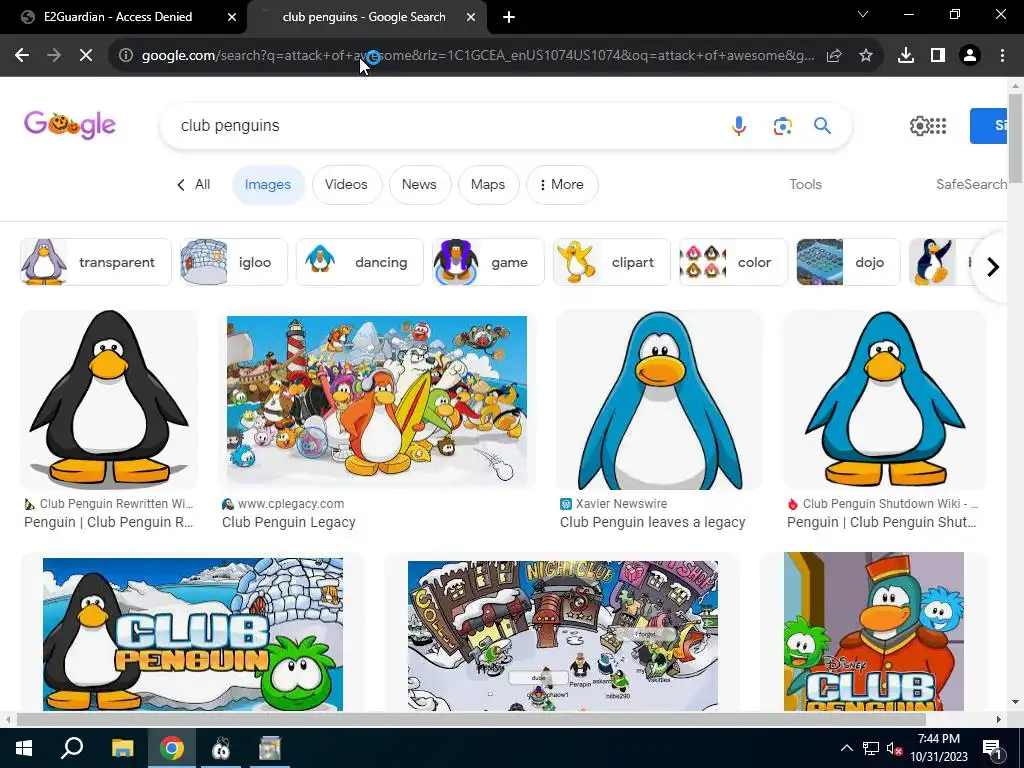Open the Xavier Newswire blue penguin image

point(660,400)
